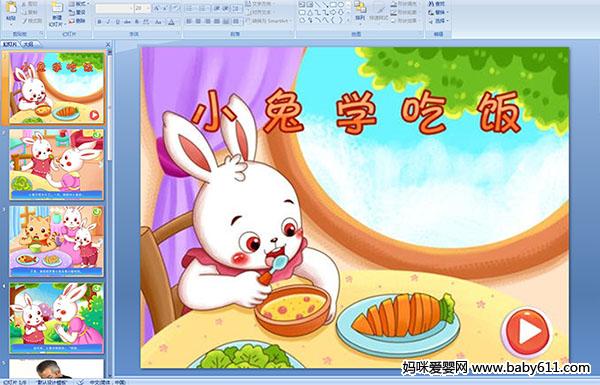This screenshot has height=385, width=600.
Task: Toggle Italic formatting
Action: pos(108,22)
